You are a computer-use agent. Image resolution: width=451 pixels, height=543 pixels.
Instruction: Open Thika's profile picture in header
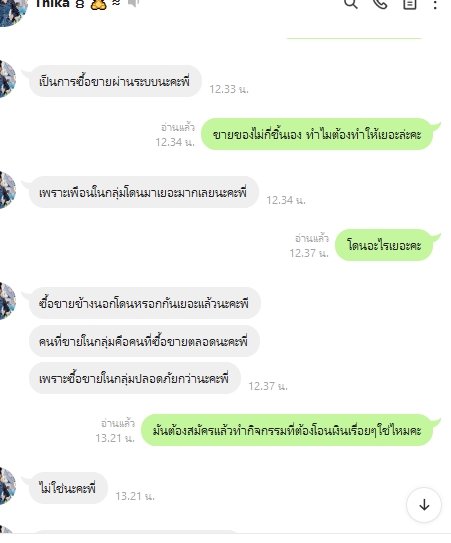[x=12, y=10]
